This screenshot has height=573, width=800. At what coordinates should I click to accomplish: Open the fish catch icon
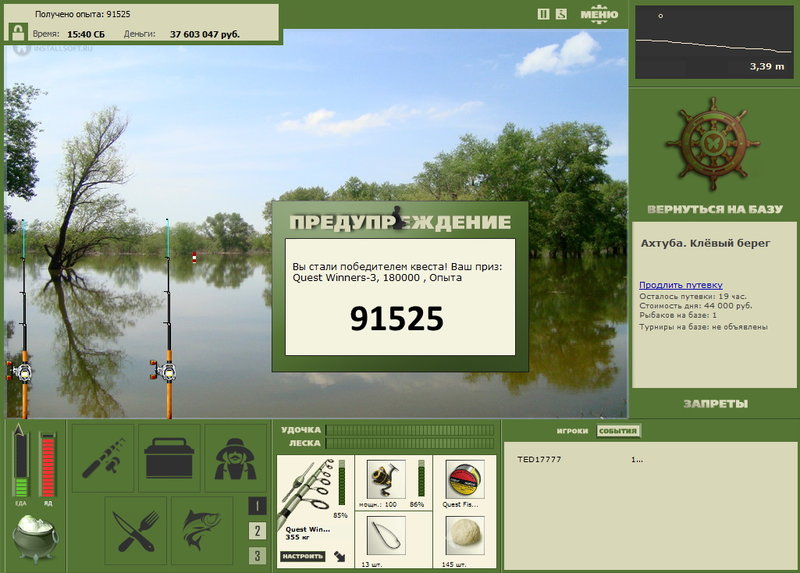click(x=202, y=531)
